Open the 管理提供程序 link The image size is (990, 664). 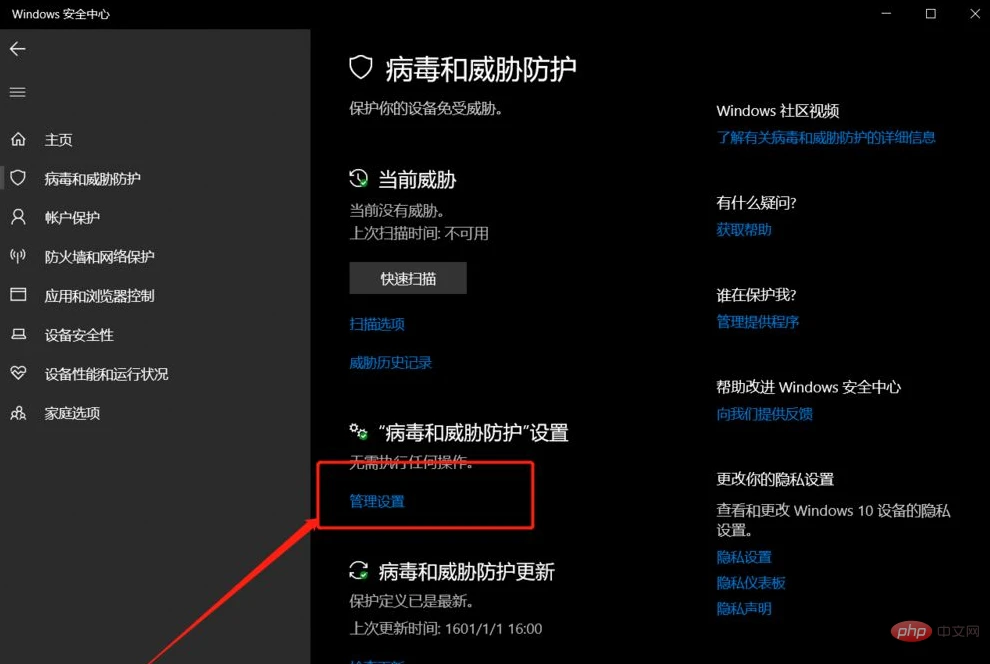coord(758,321)
